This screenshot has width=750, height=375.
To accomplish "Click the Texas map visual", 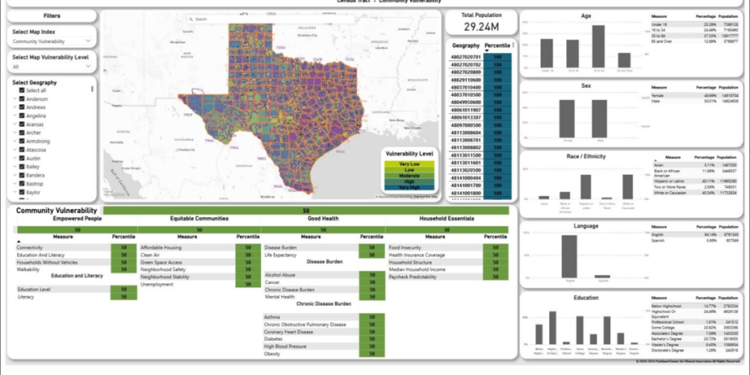I will point(271,107).
